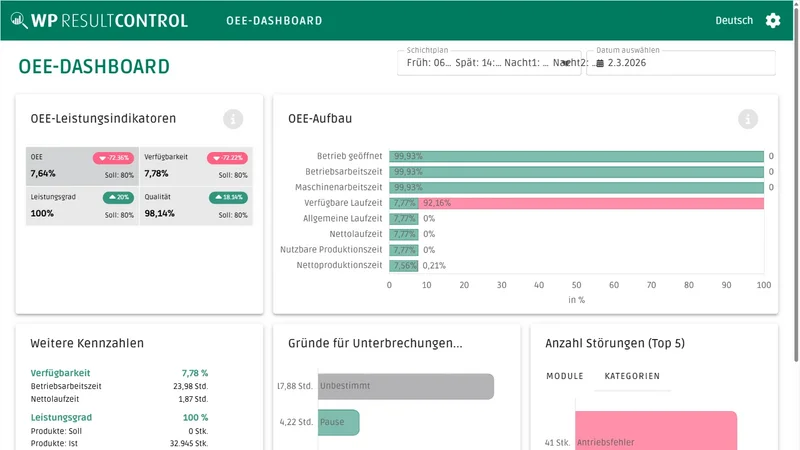
Task: Click the Verfügbarkeit red -72.22% badge
Action: [227, 158]
